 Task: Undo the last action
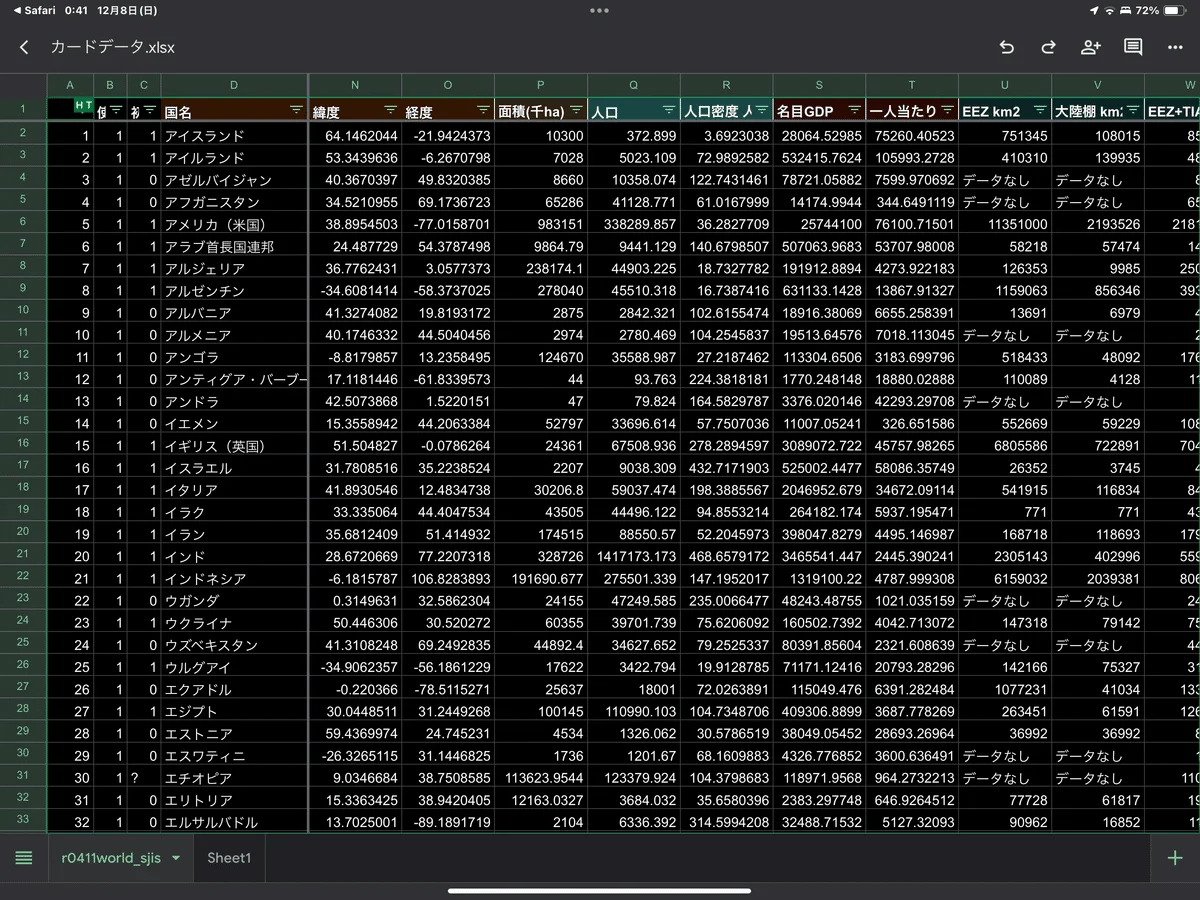[1007, 47]
